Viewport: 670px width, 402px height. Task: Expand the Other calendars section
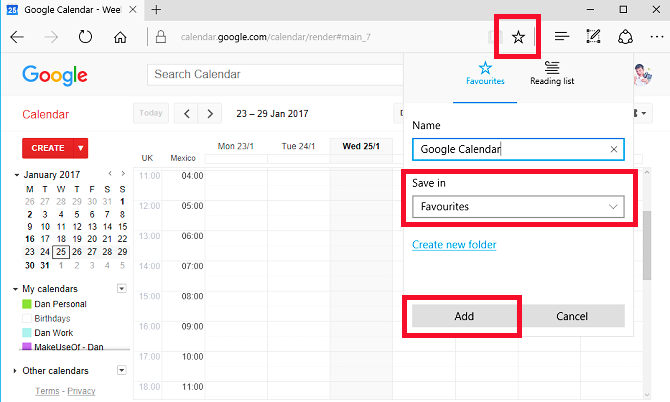(x=15, y=371)
